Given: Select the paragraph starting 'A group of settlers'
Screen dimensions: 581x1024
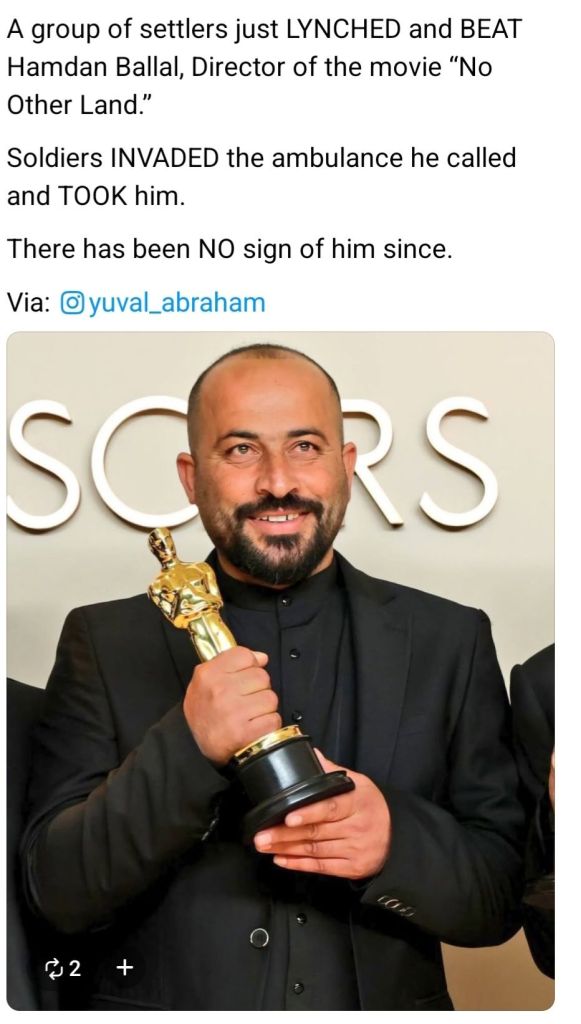Looking at the screenshot, I should pos(264,67).
